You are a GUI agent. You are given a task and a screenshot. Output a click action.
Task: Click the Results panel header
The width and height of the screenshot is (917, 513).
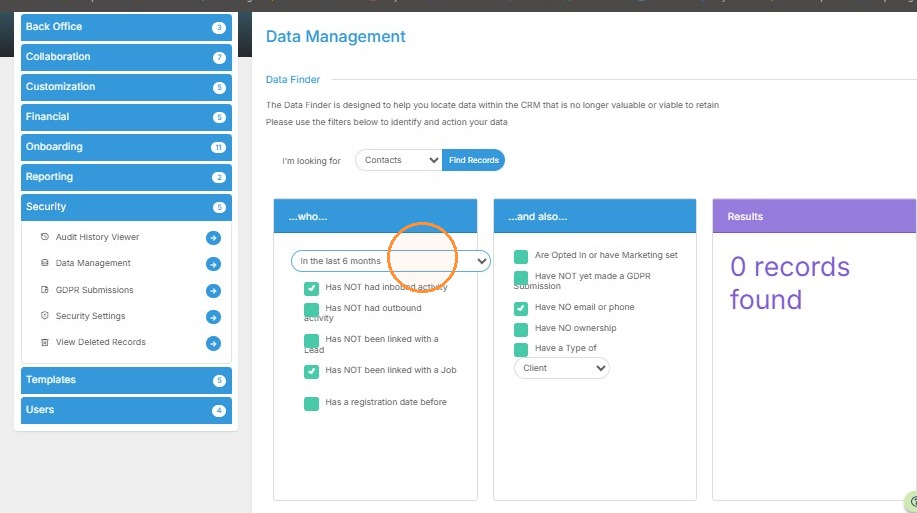(814, 216)
